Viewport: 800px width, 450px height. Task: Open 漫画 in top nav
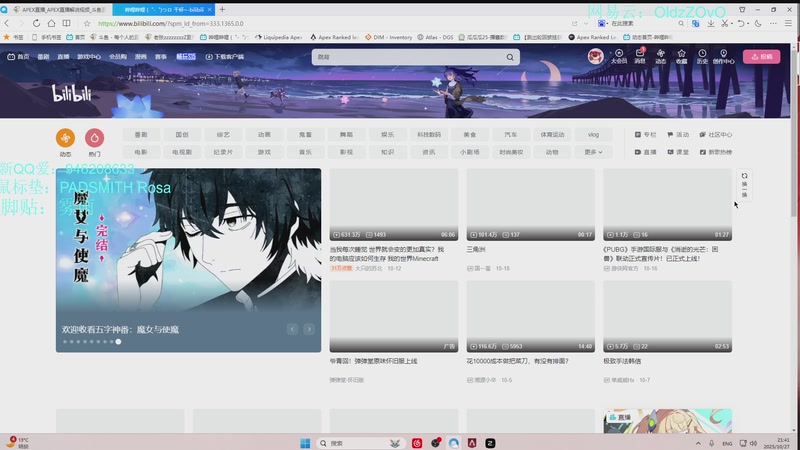(141, 57)
